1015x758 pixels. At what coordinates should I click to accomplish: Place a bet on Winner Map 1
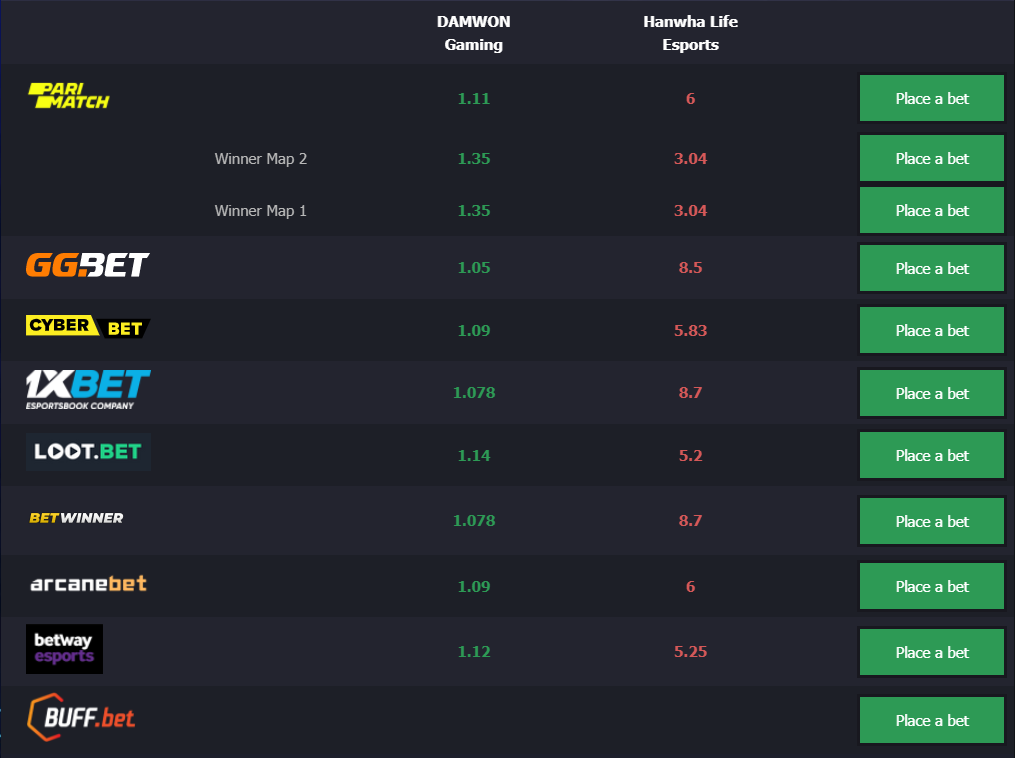931,210
